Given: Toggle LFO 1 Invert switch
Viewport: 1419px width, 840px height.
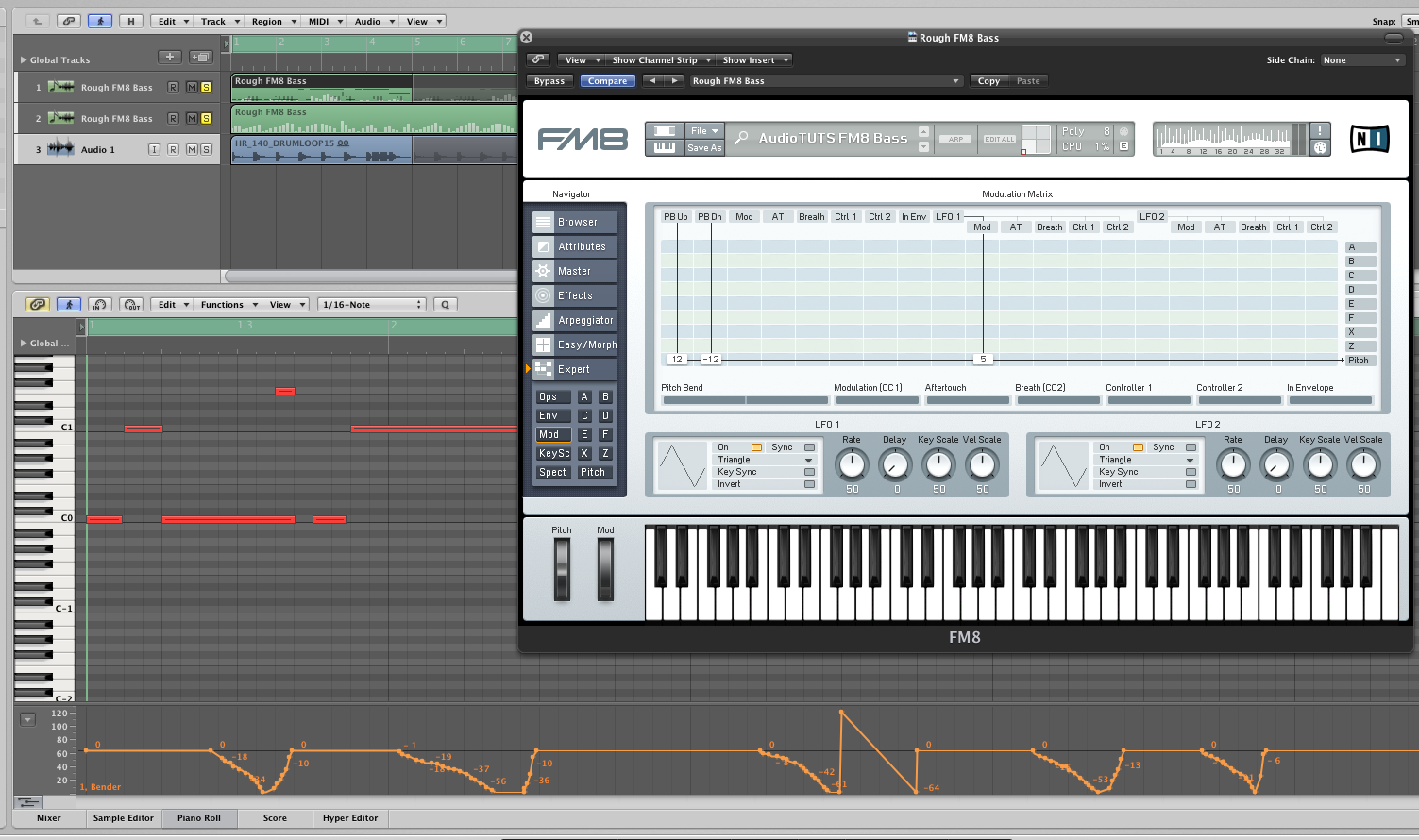Looking at the screenshot, I should [809, 484].
